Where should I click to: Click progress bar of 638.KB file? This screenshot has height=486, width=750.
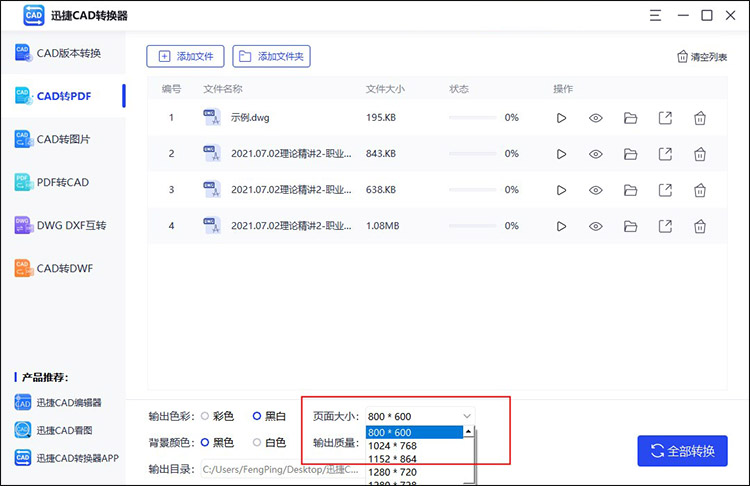tap(473, 190)
